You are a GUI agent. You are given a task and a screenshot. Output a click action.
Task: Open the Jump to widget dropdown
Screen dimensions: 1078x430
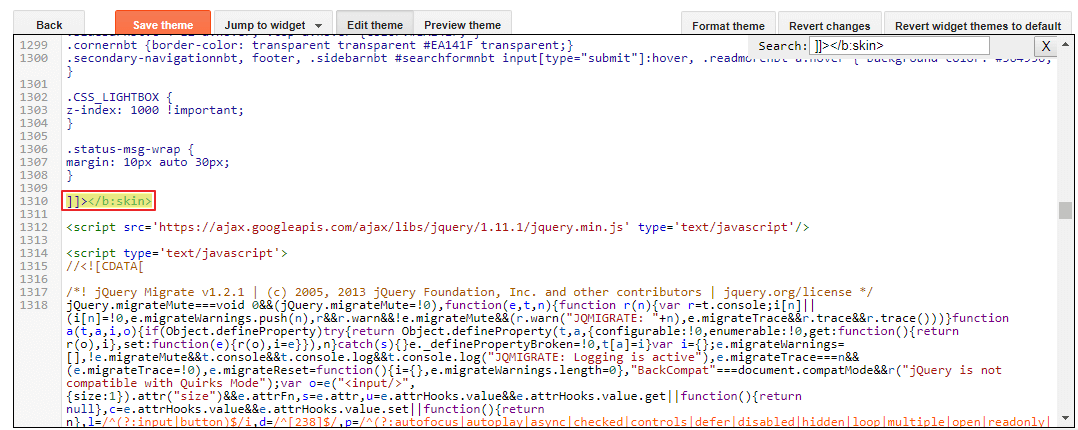[x=273, y=25]
